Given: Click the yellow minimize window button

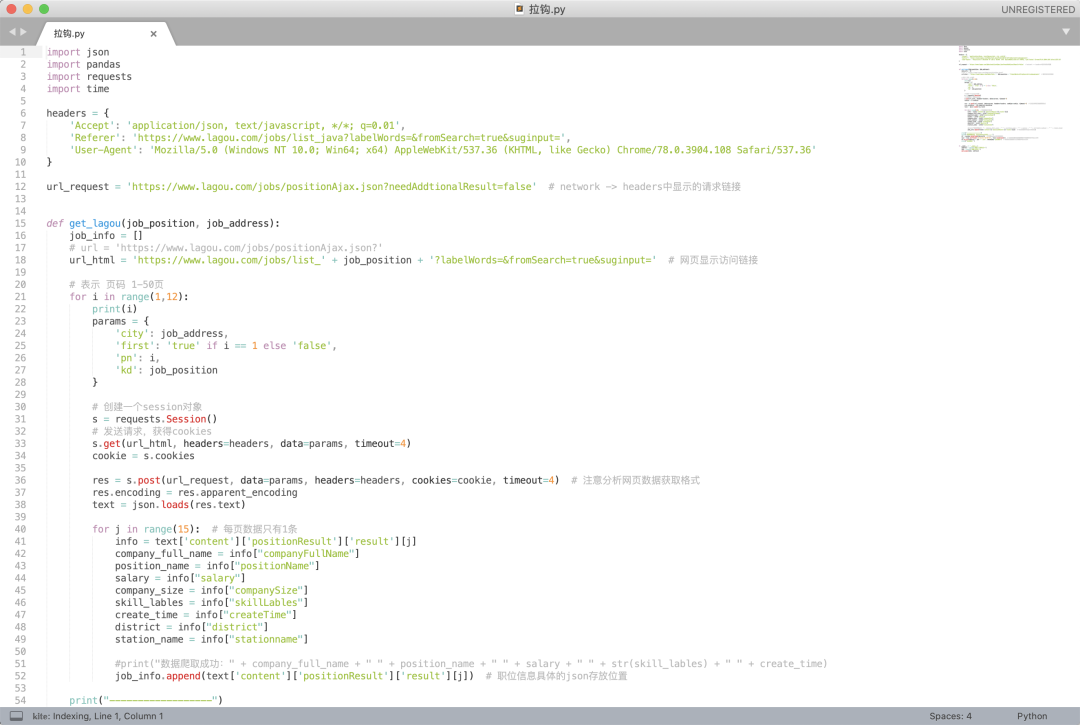Looking at the screenshot, I should pyautogui.click(x=28, y=9).
